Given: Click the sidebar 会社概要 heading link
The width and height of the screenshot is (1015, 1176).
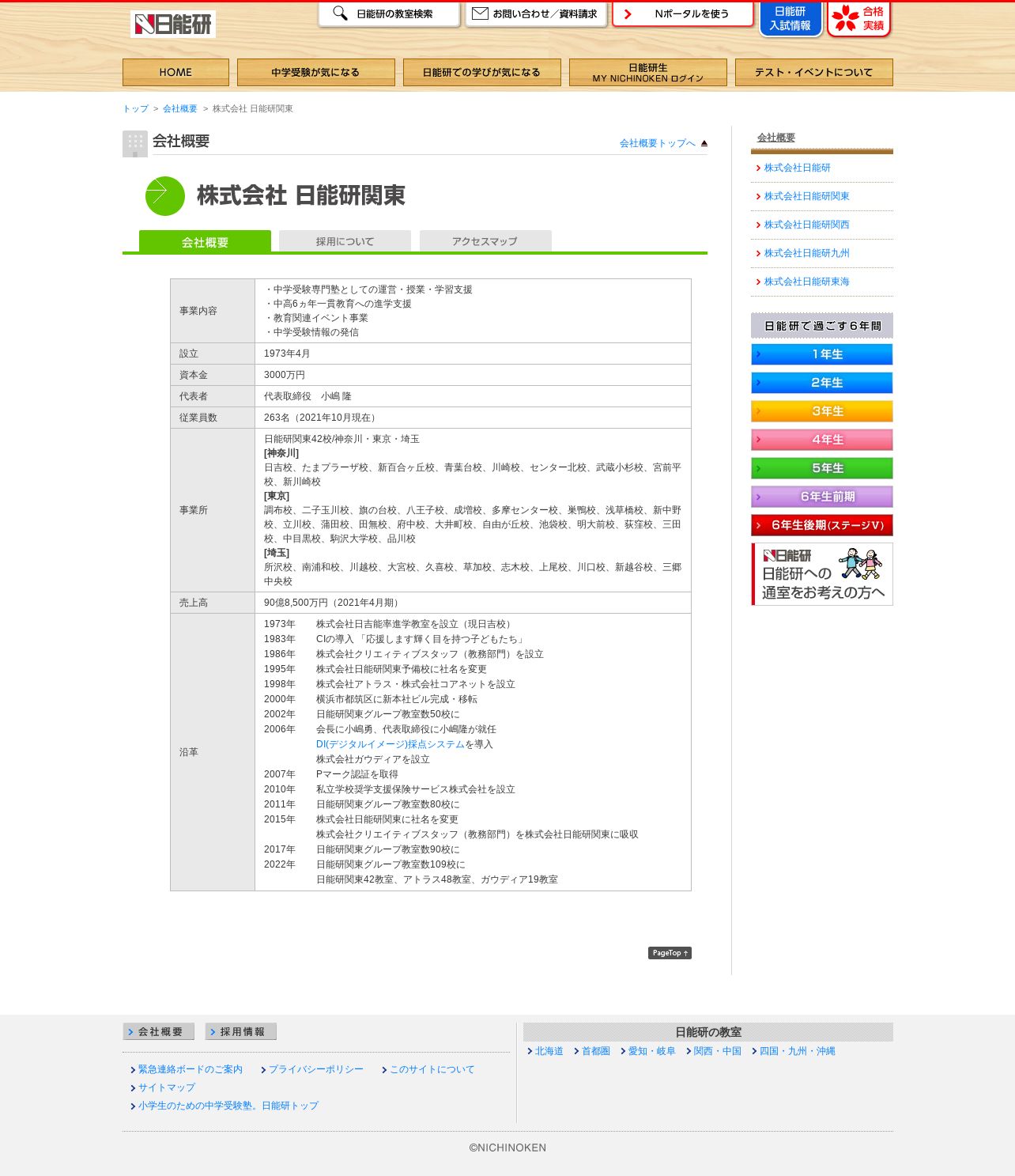Looking at the screenshot, I should [x=776, y=138].
